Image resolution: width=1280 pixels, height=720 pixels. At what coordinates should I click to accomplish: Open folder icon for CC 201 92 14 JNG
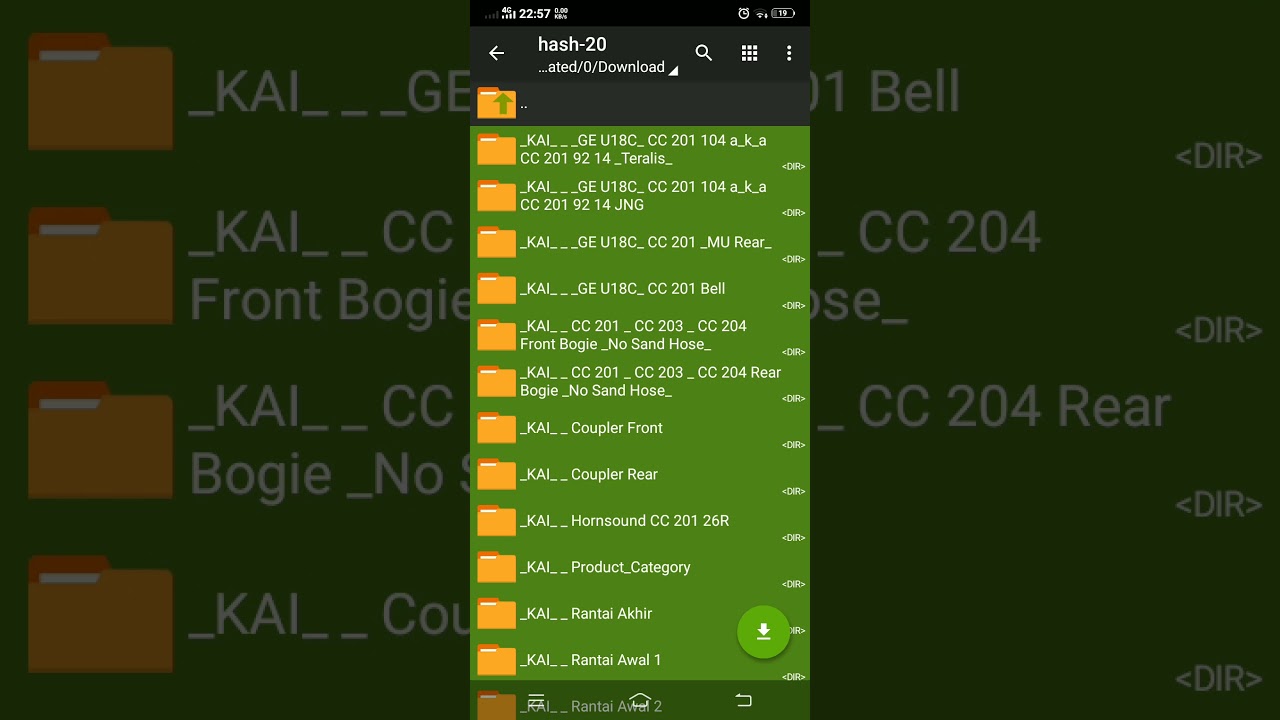(x=496, y=195)
